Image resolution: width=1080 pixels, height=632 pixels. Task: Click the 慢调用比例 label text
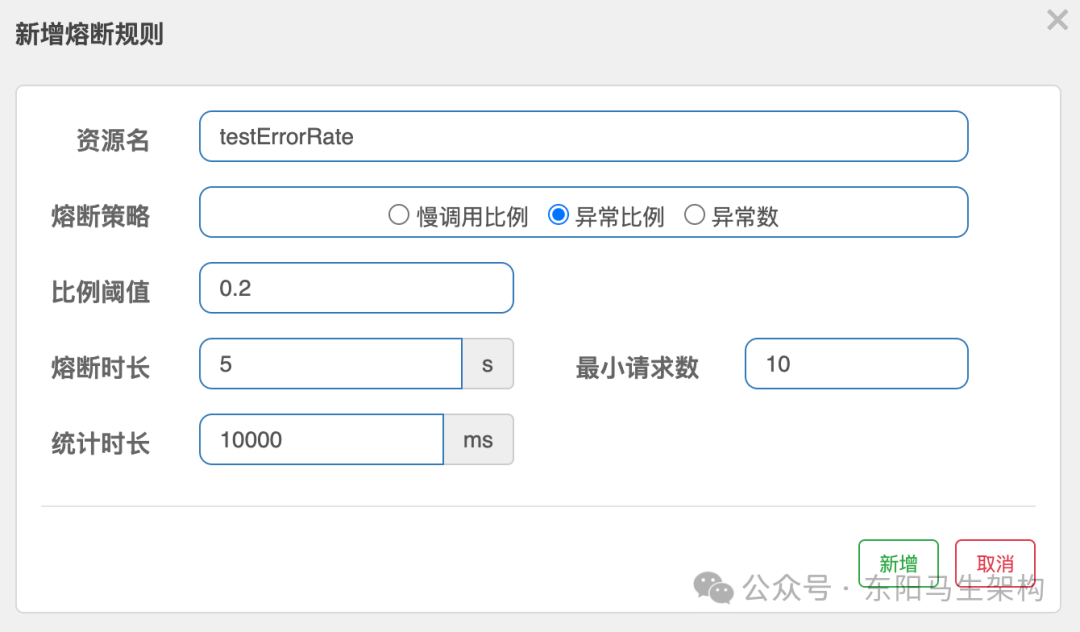(x=472, y=217)
